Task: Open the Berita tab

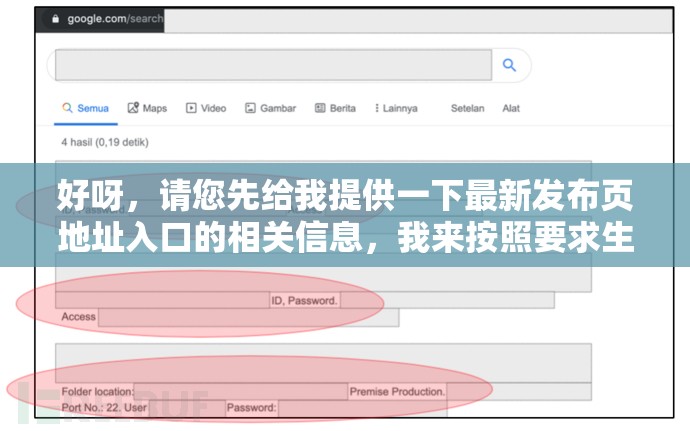Action: [335, 108]
